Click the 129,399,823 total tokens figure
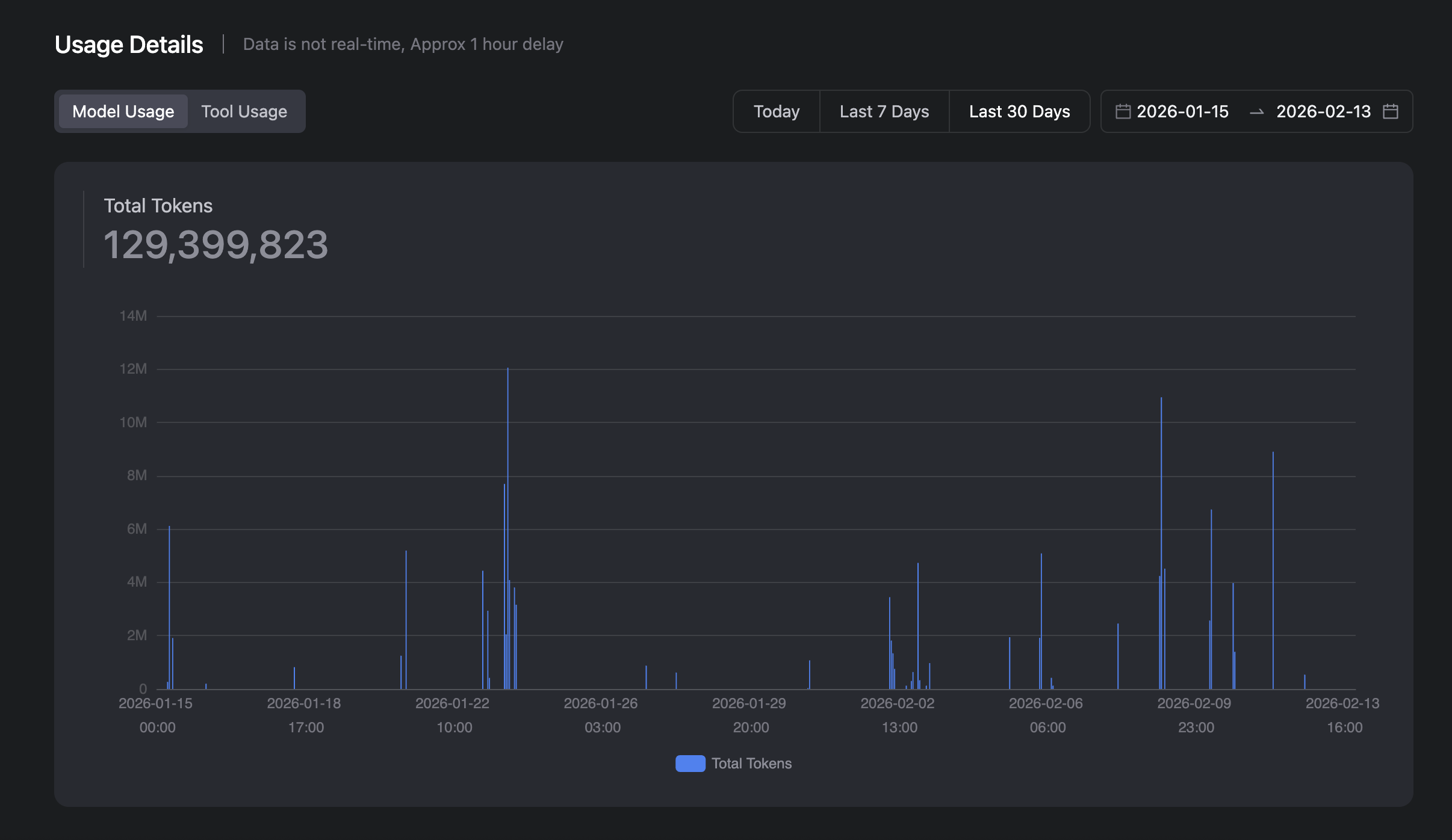 click(216, 245)
